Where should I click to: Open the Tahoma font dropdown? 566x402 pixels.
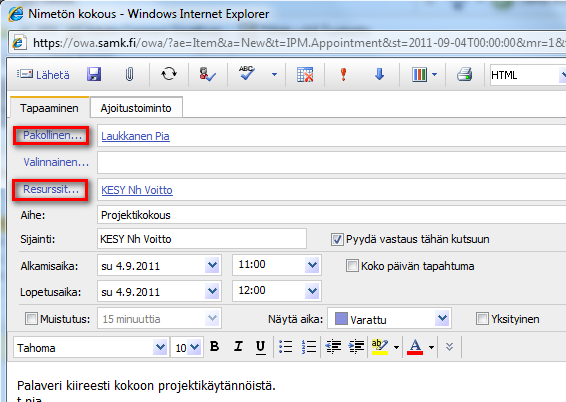160,348
